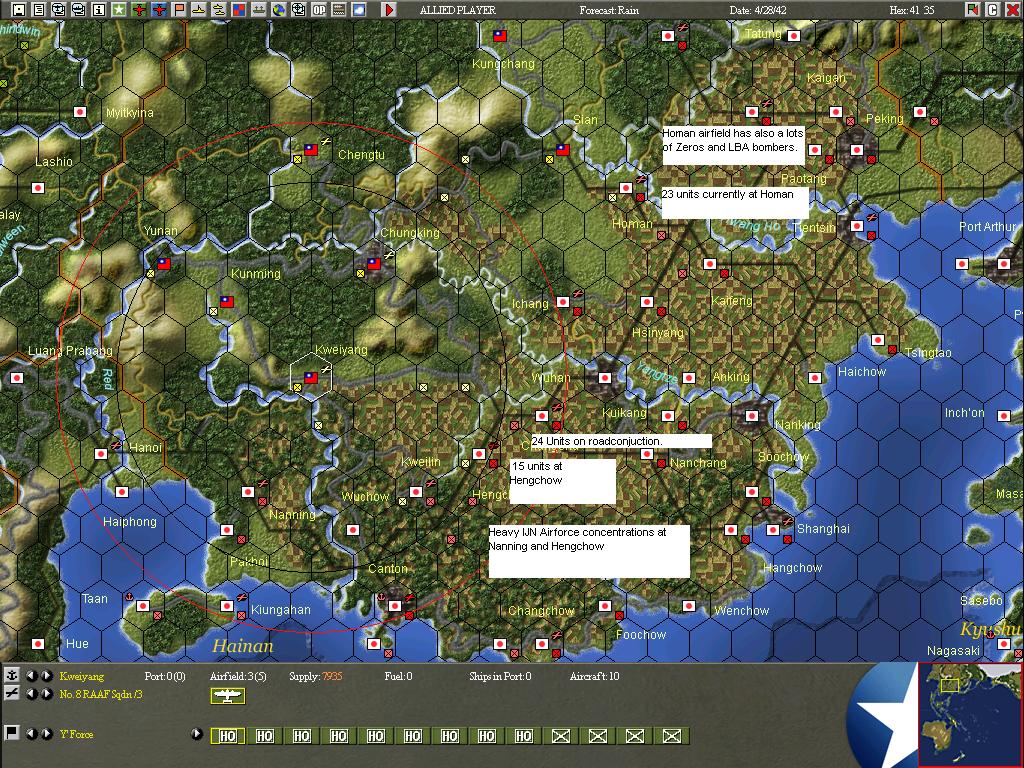
Task: Select the red plane on green icon
Action: pyautogui.click(x=138, y=10)
